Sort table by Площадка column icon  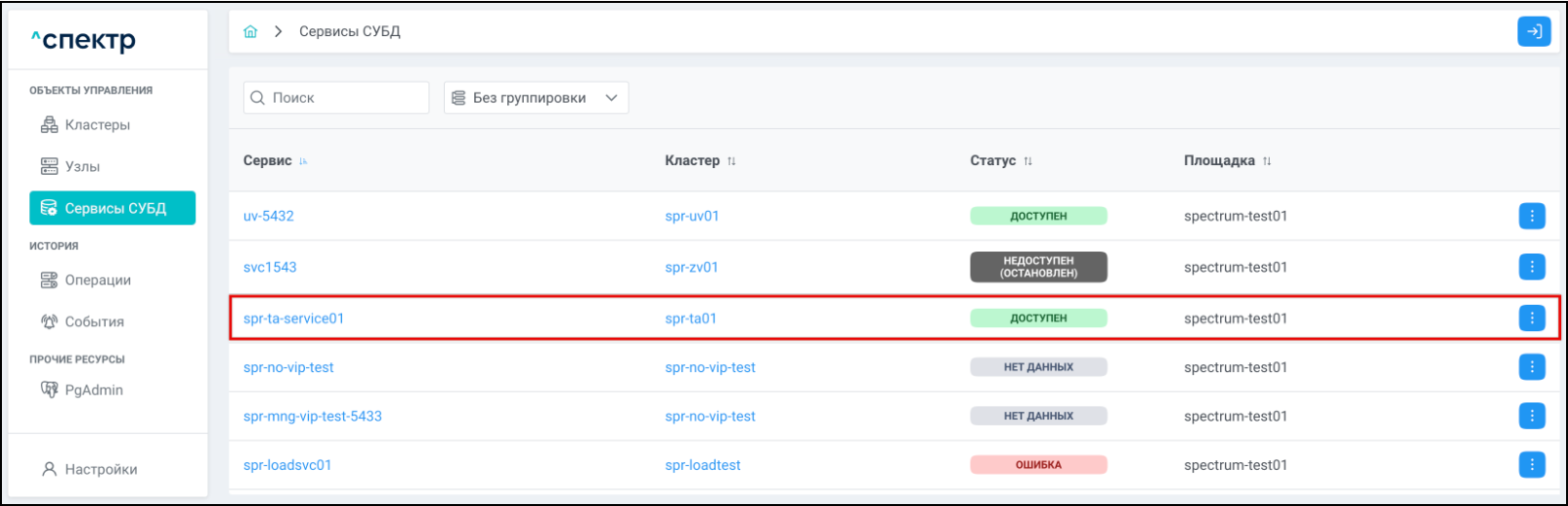pos(1267,161)
